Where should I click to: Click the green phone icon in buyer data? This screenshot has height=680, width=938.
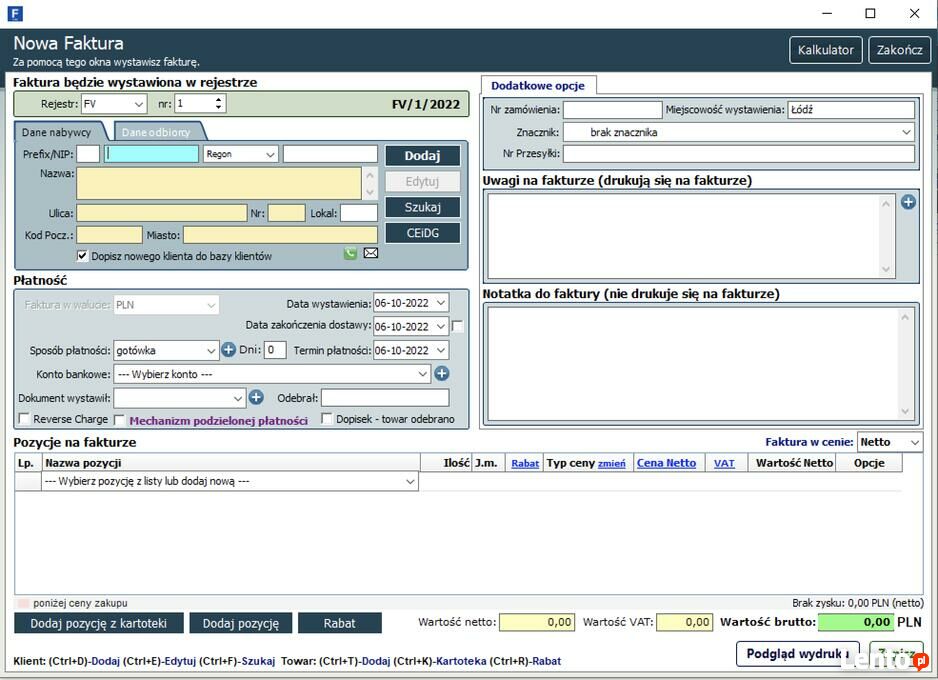coord(350,254)
